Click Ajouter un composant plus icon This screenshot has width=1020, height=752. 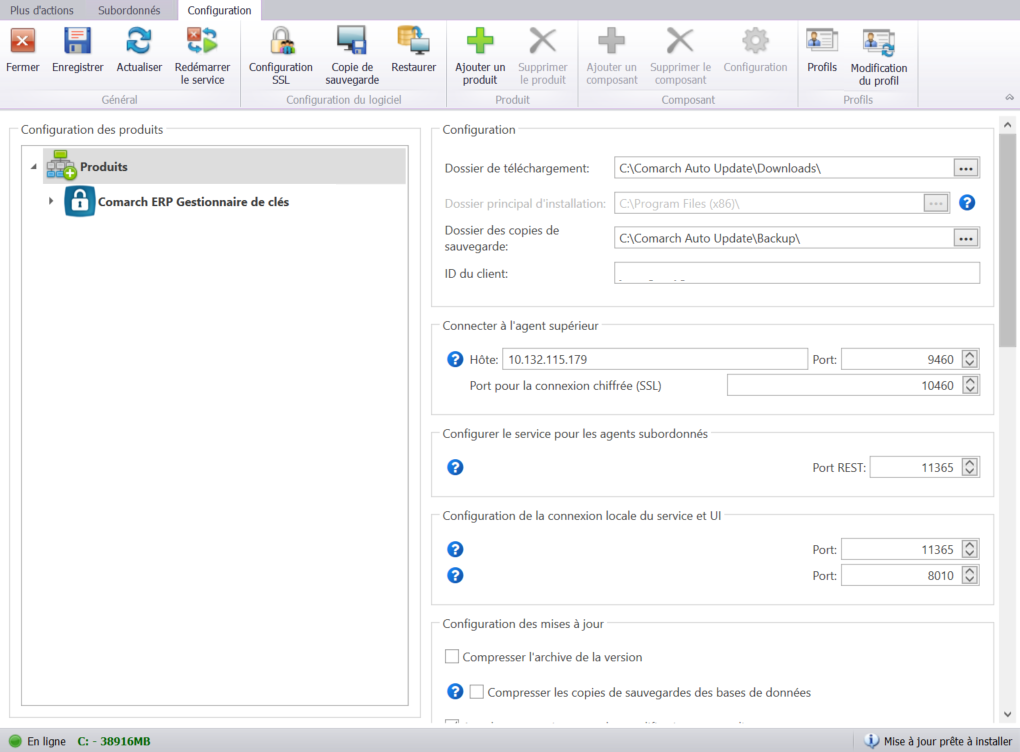611,41
